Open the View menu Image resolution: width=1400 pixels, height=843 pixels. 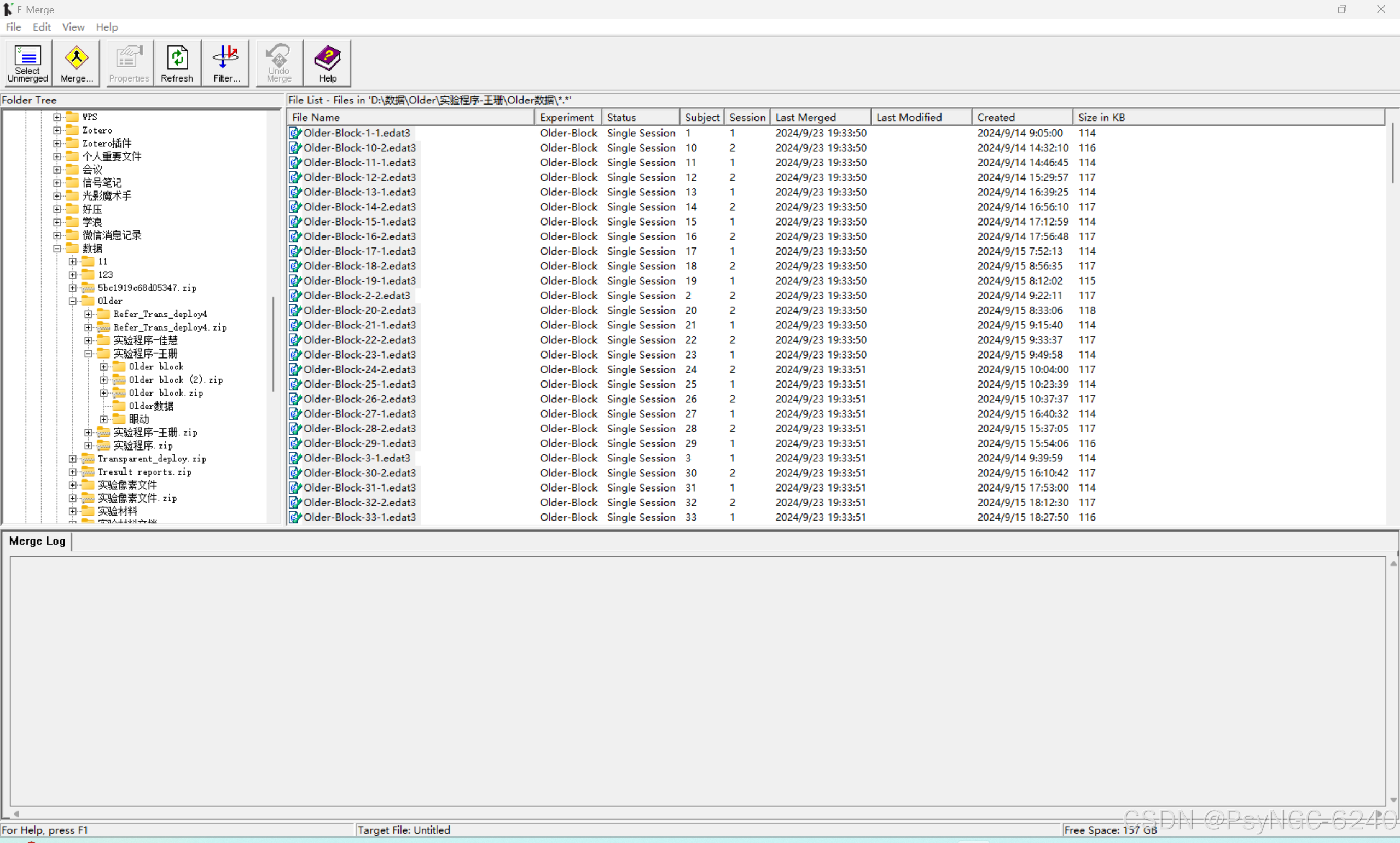(73, 27)
